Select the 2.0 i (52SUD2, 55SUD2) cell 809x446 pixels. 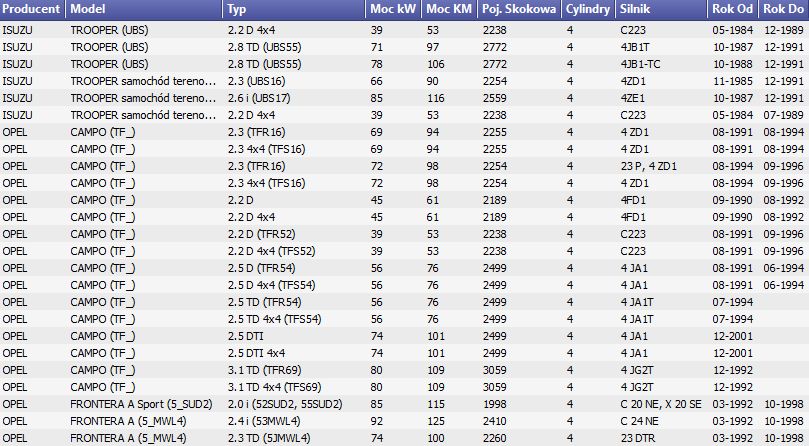[x=285, y=405]
